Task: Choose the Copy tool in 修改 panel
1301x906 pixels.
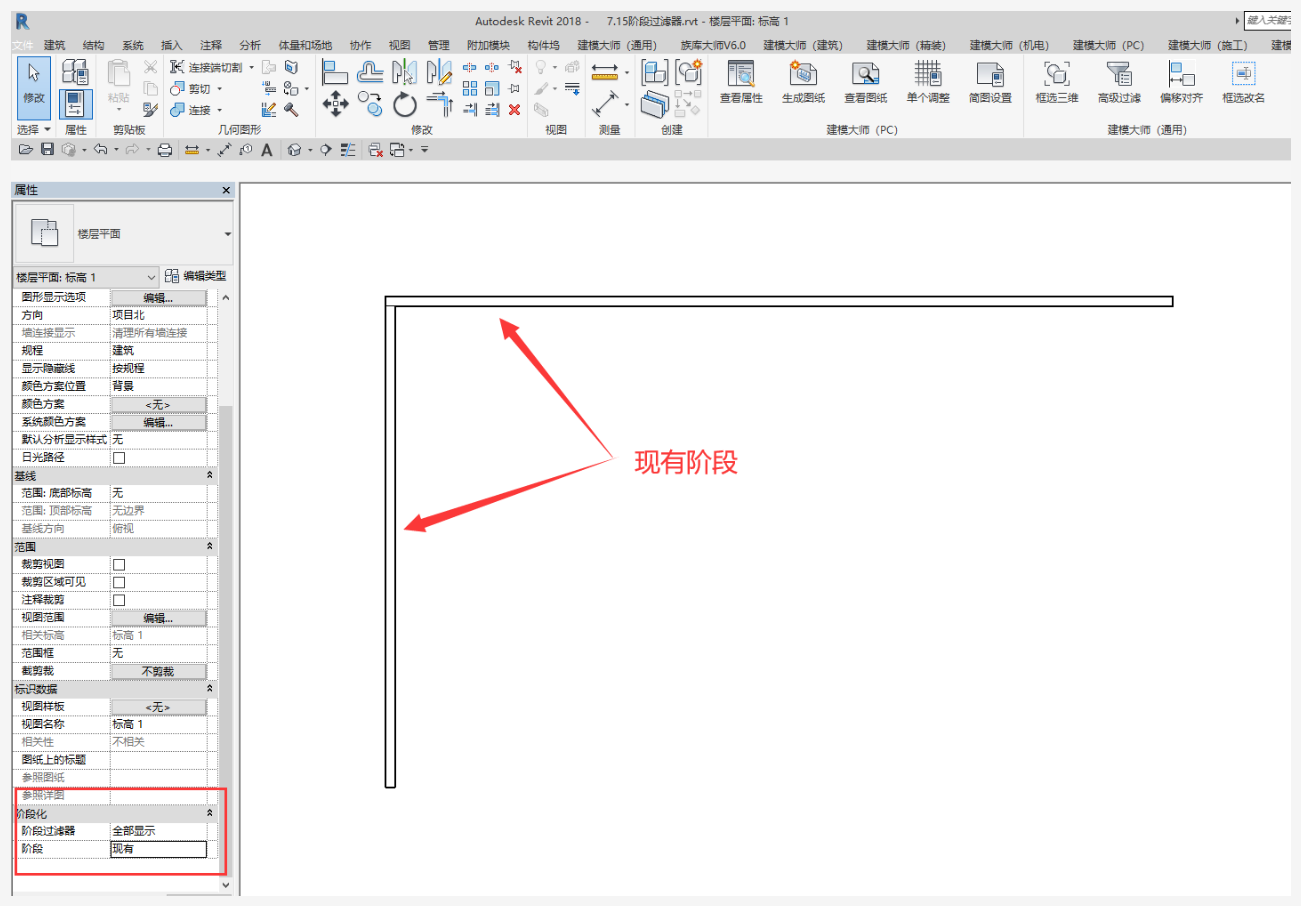Action: (370, 103)
